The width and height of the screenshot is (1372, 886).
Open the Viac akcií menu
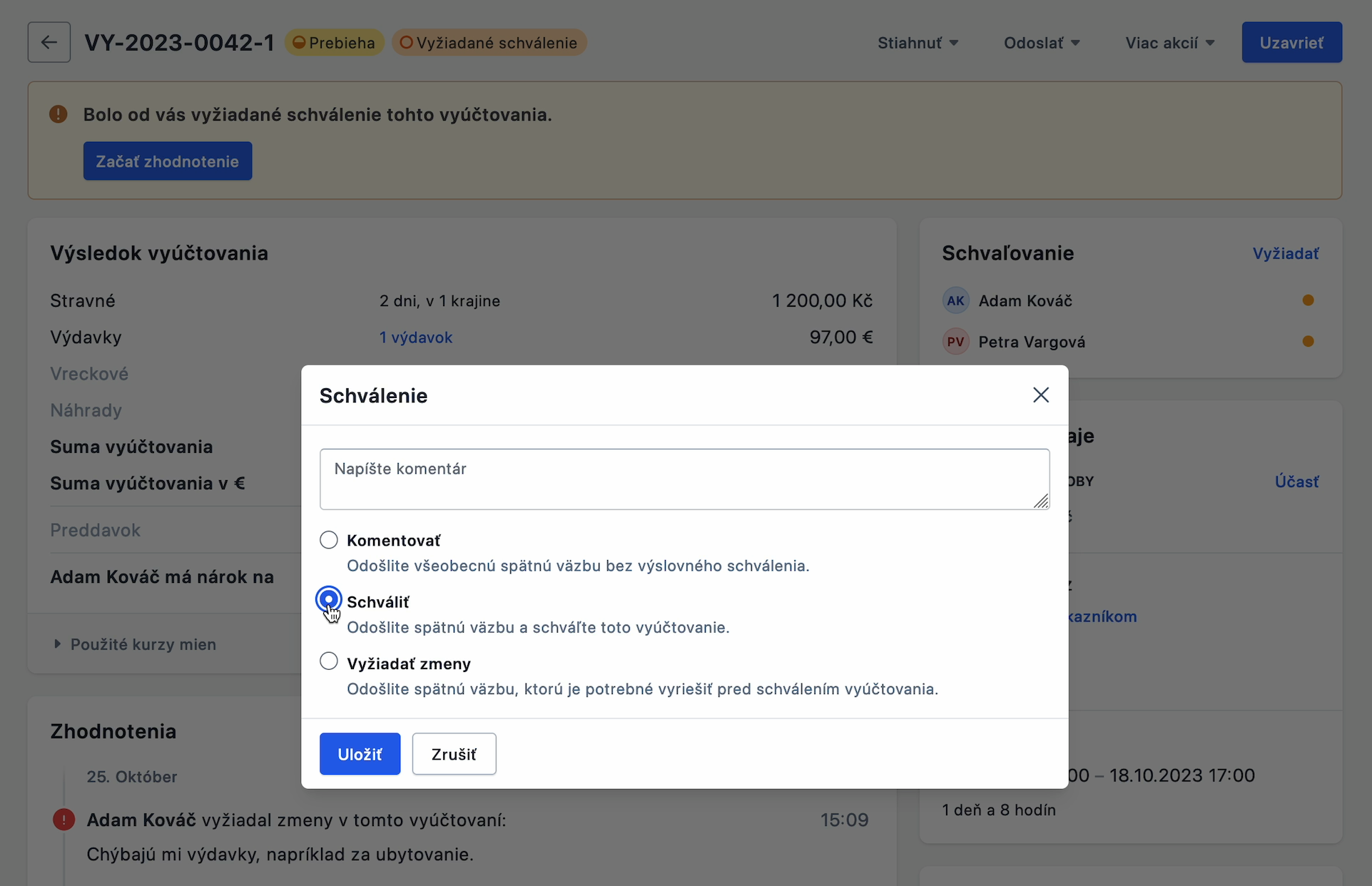point(1169,43)
